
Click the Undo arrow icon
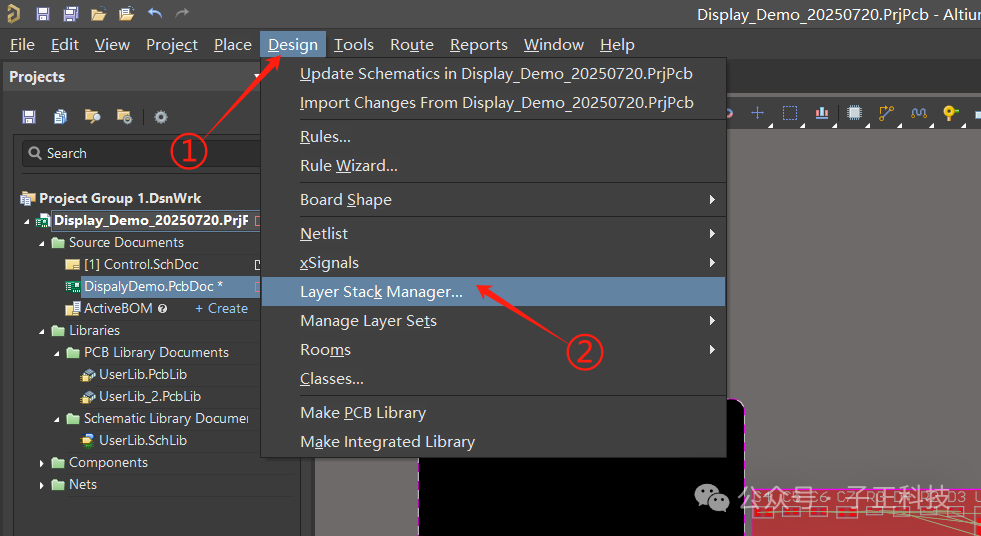tap(155, 13)
